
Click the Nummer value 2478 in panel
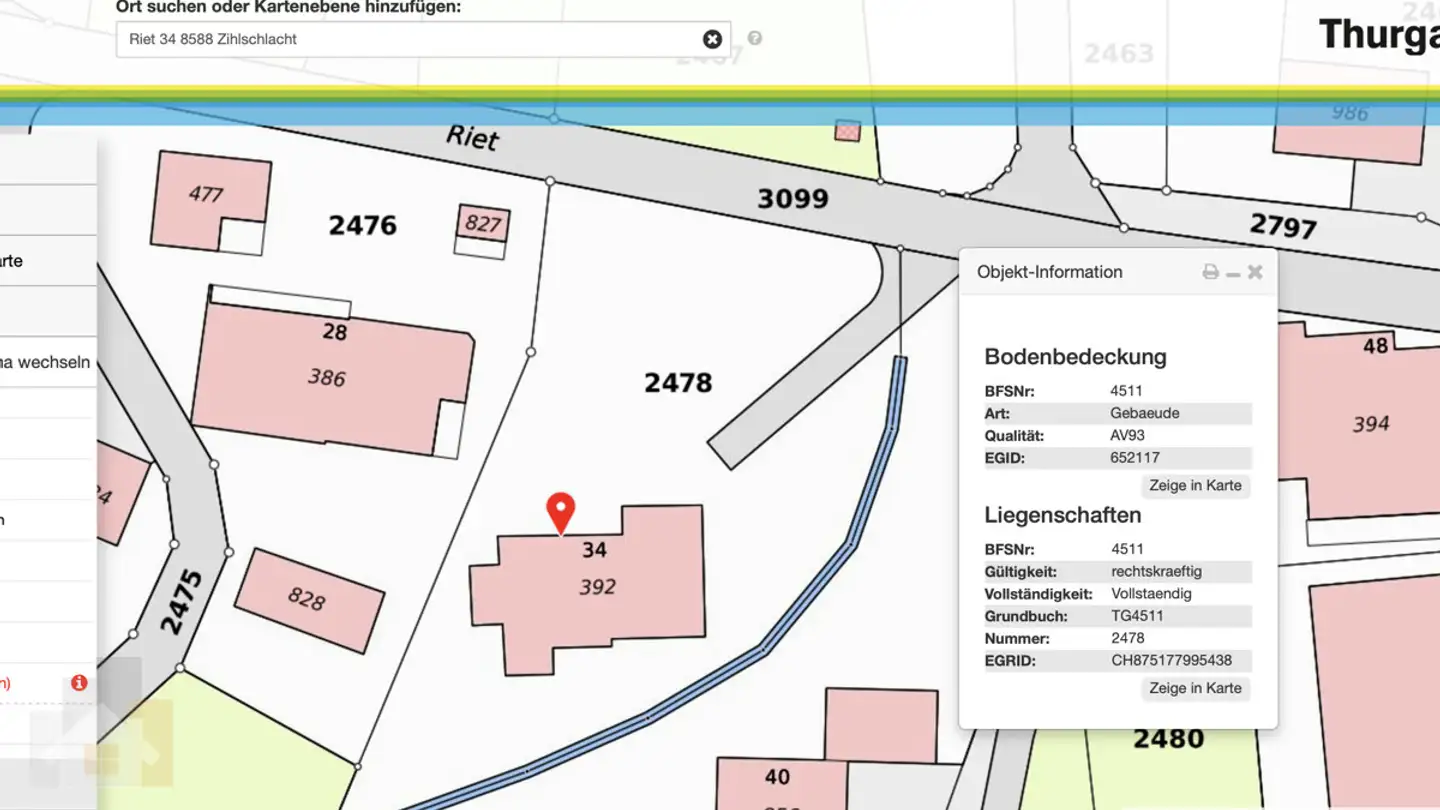1128,638
